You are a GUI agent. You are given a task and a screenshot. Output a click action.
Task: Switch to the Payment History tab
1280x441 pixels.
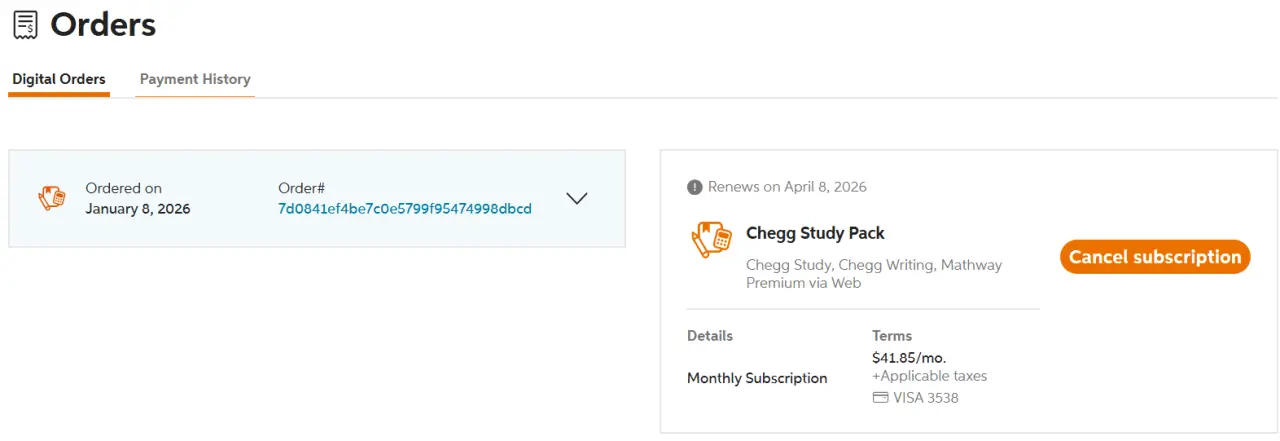pyautogui.click(x=195, y=79)
